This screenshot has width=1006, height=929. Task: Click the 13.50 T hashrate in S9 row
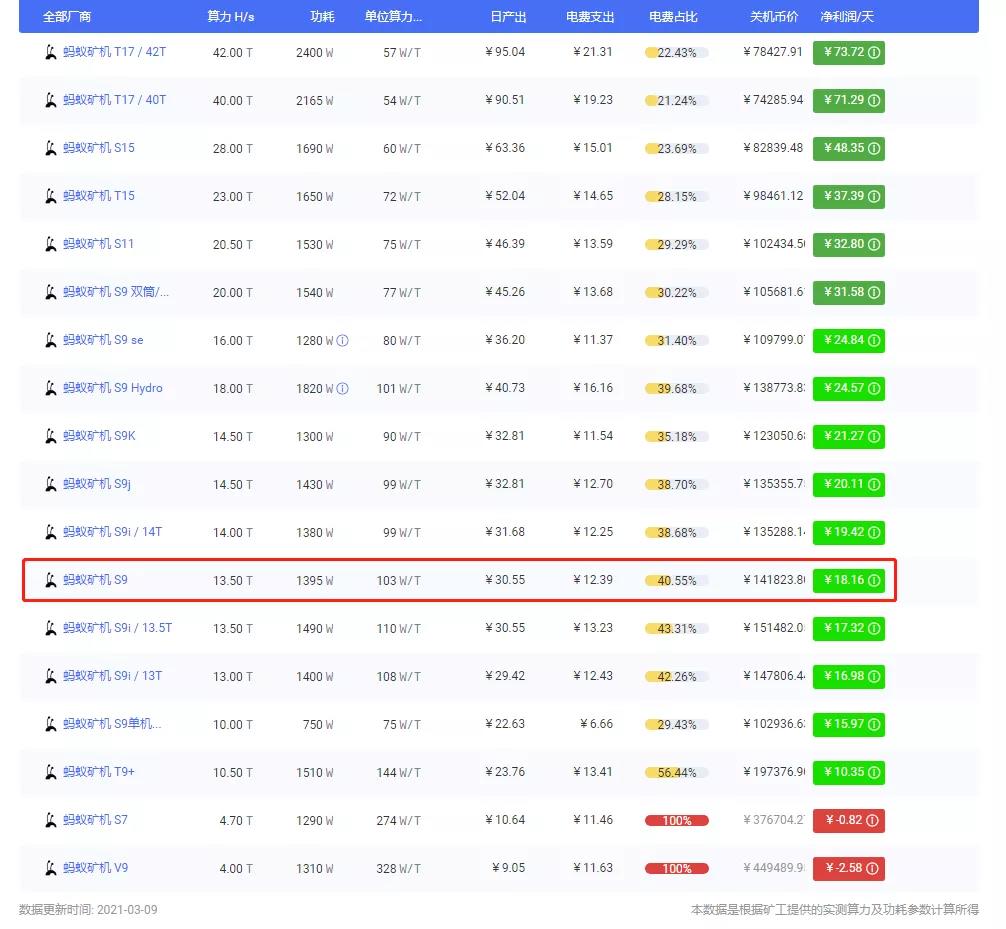click(x=233, y=581)
